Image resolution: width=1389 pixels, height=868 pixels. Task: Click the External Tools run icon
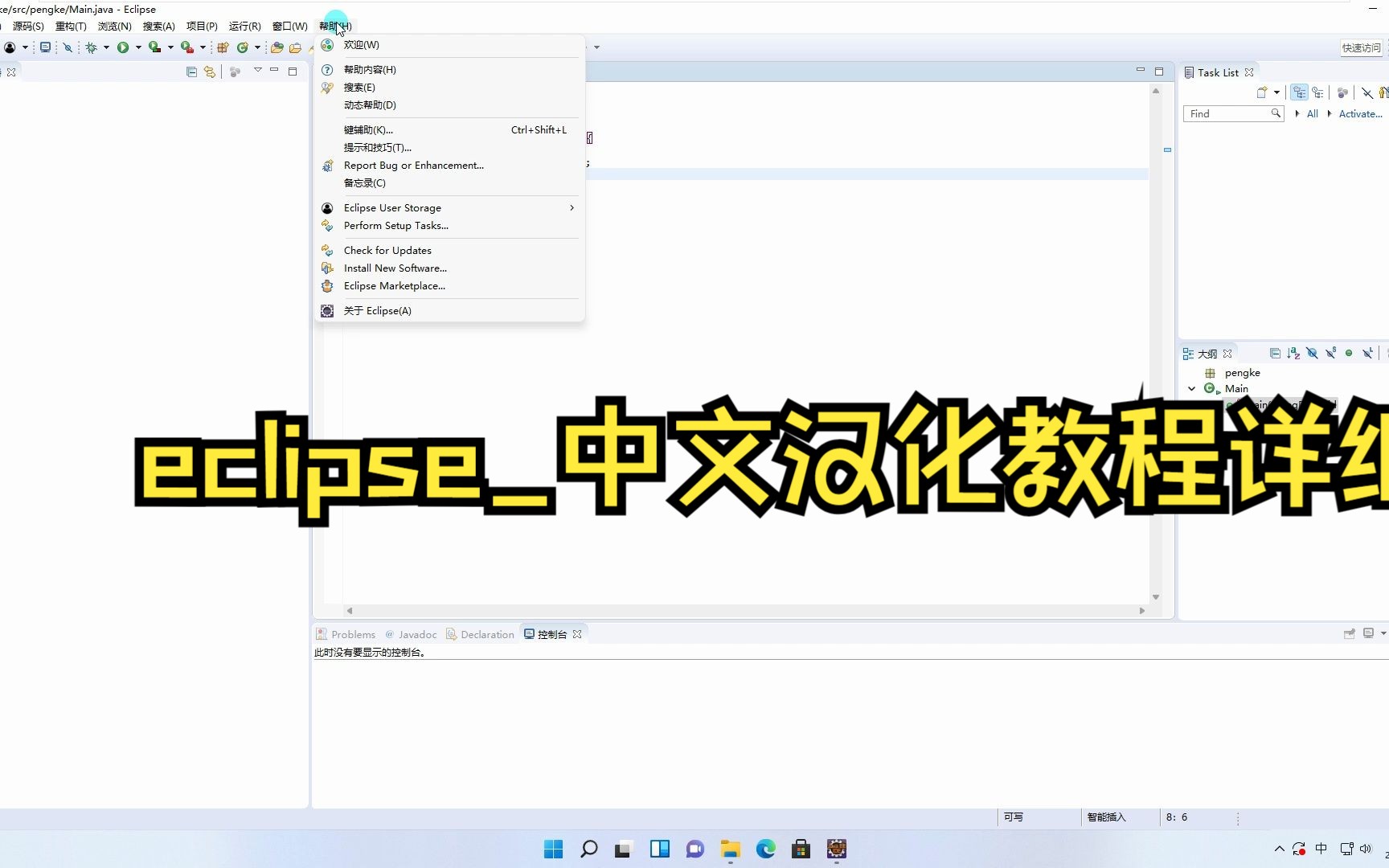click(186, 48)
